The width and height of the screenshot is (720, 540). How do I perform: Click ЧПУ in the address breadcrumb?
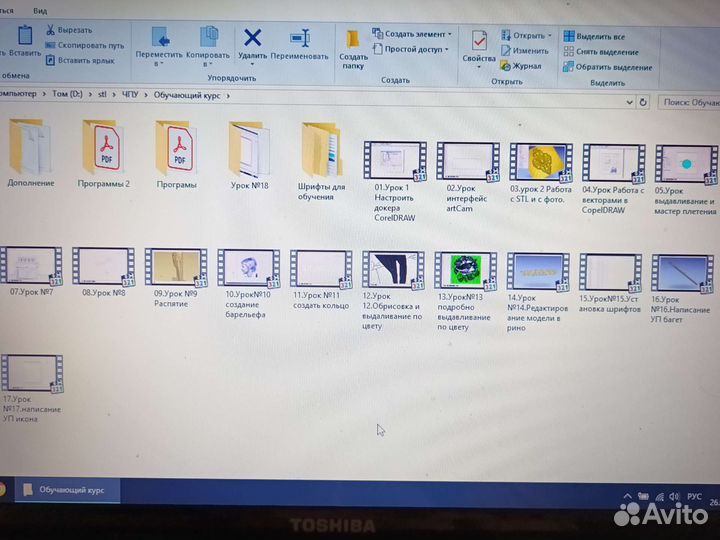point(132,95)
